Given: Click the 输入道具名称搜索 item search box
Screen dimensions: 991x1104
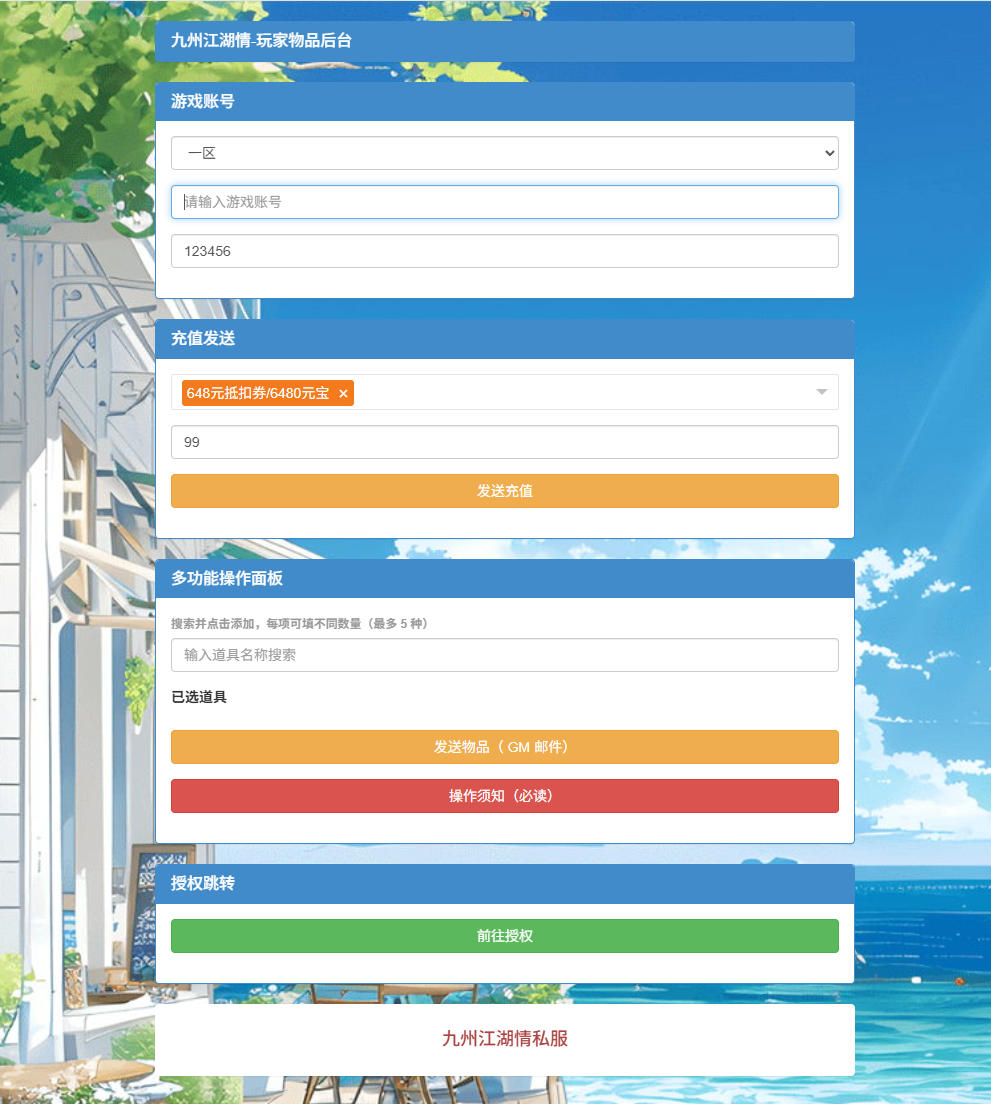Looking at the screenshot, I should 505,655.
